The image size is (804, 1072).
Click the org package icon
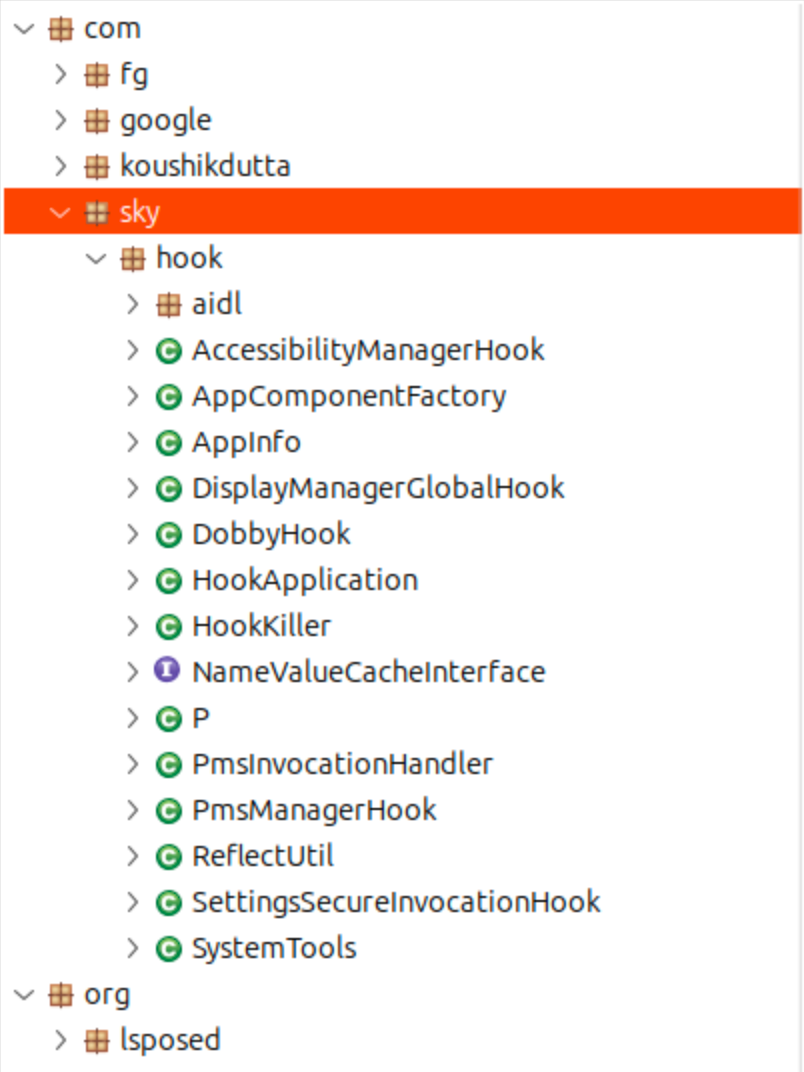[x=59, y=994]
